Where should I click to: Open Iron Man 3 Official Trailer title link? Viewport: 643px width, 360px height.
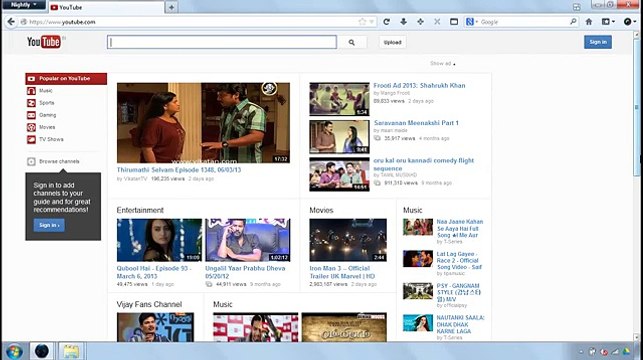[342, 272]
